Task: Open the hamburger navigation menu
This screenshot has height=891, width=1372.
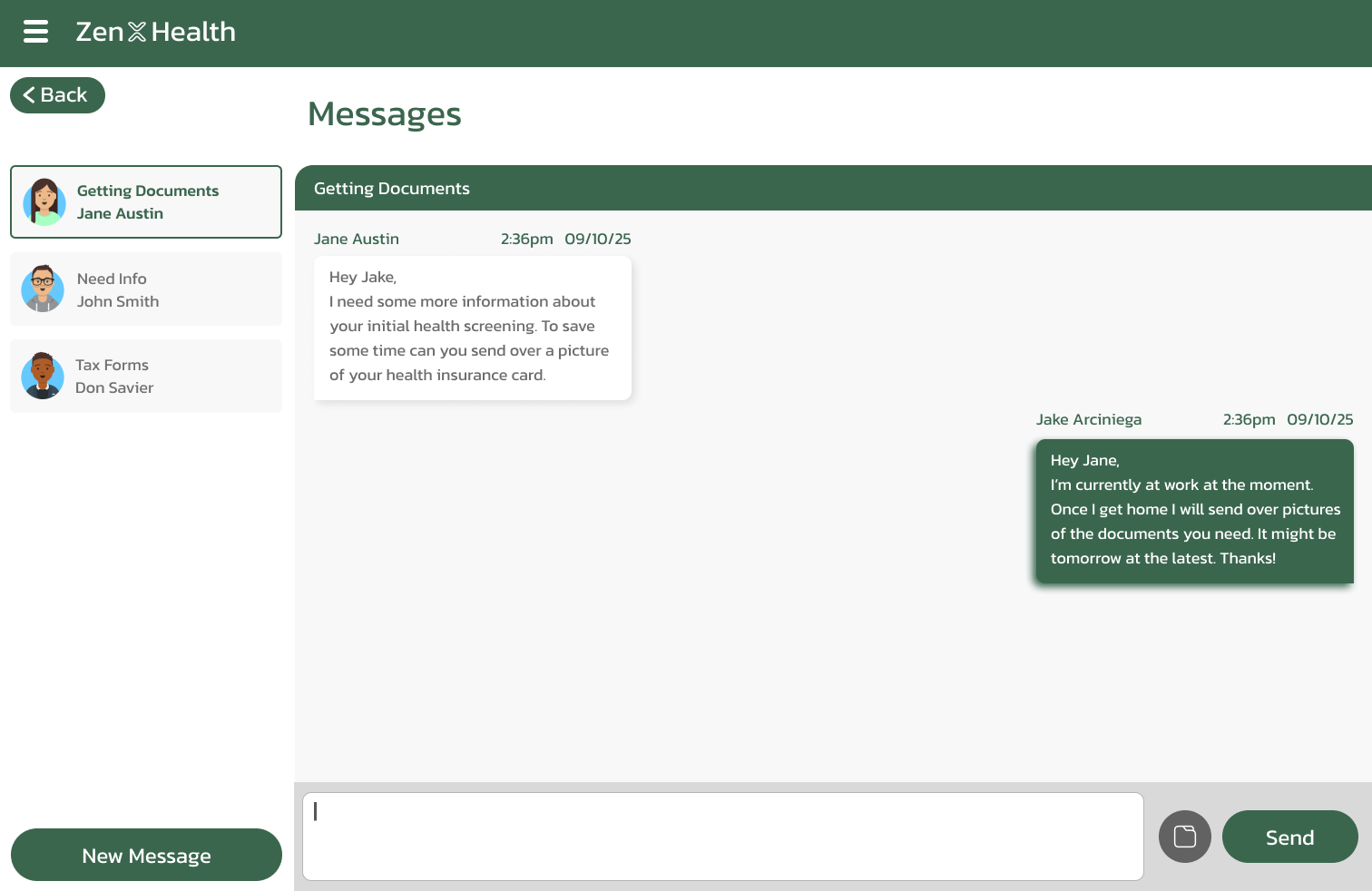Action: (35, 31)
